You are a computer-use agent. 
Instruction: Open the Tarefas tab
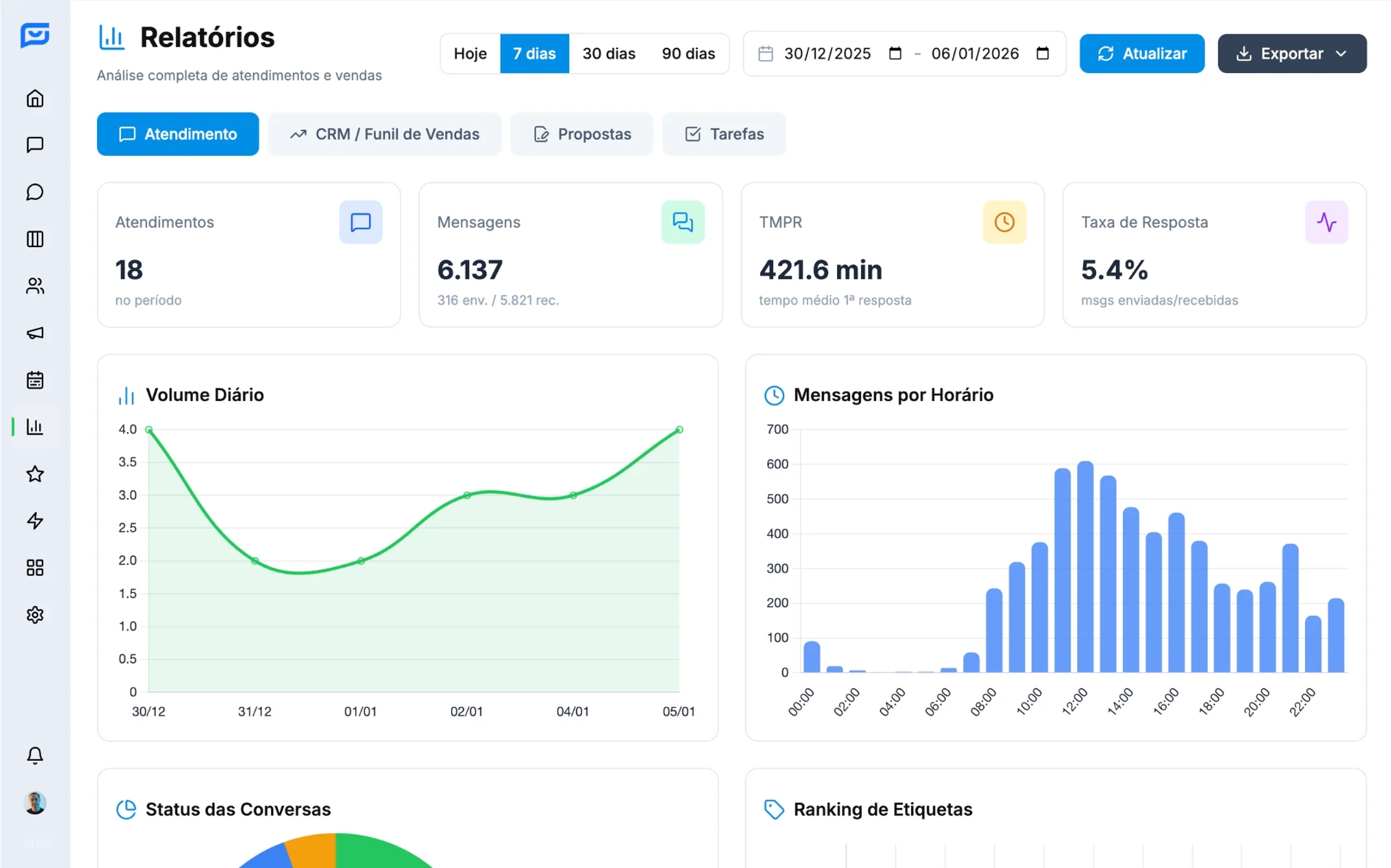(x=724, y=134)
